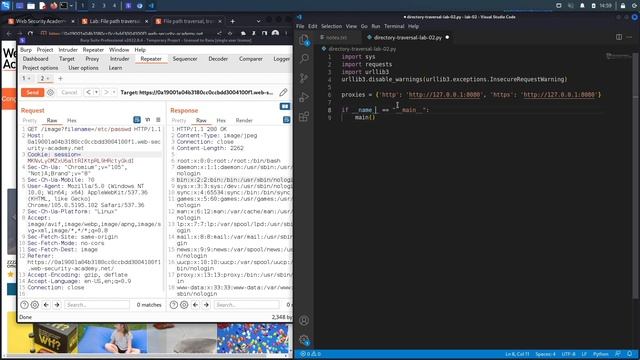Viewport: 640px width, 360px height.
Task: Open Burp Decoder tab
Action: coord(218,59)
